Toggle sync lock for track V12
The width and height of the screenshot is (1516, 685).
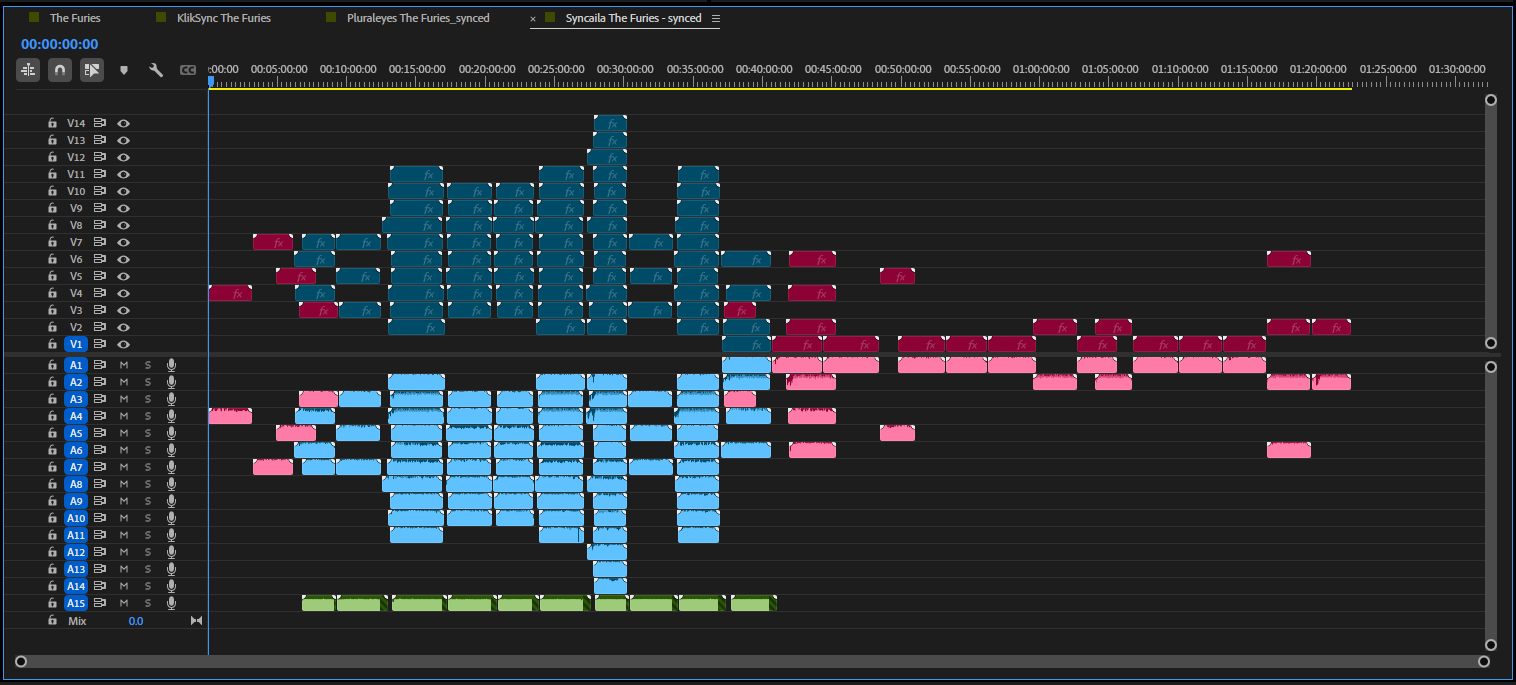click(x=100, y=157)
